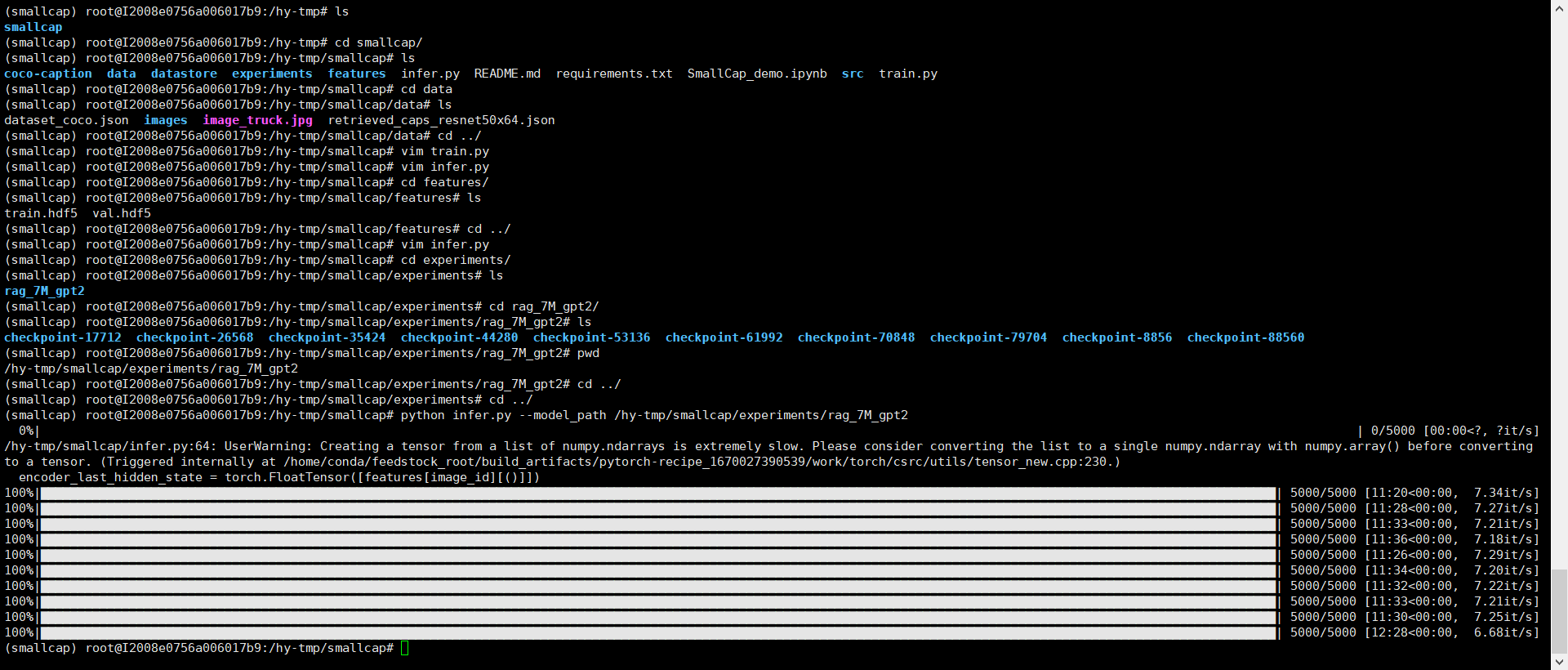Click the green terminal cursor block
The height and width of the screenshot is (670, 1568).
pyautogui.click(x=404, y=648)
